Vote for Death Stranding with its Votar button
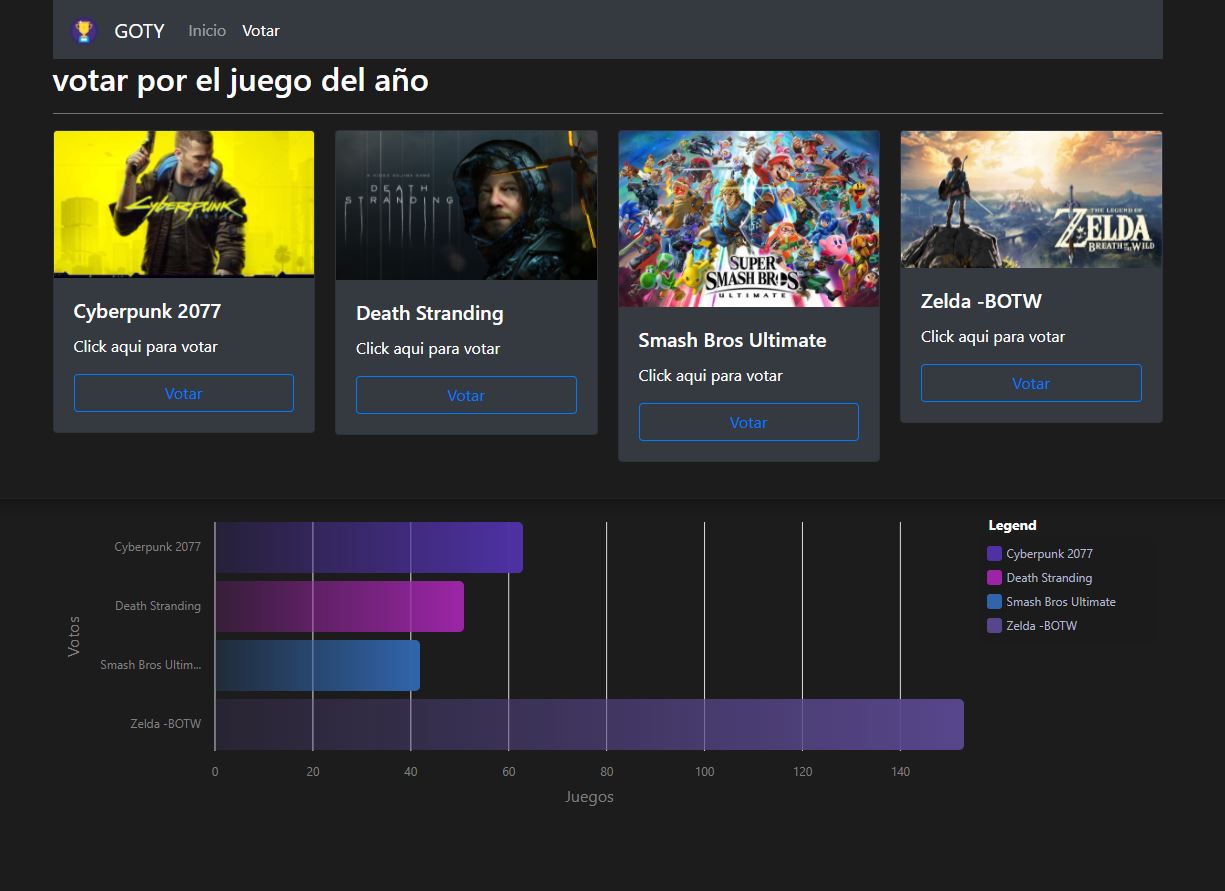This screenshot has height=891, width=1225. click(x=466, y=395)
